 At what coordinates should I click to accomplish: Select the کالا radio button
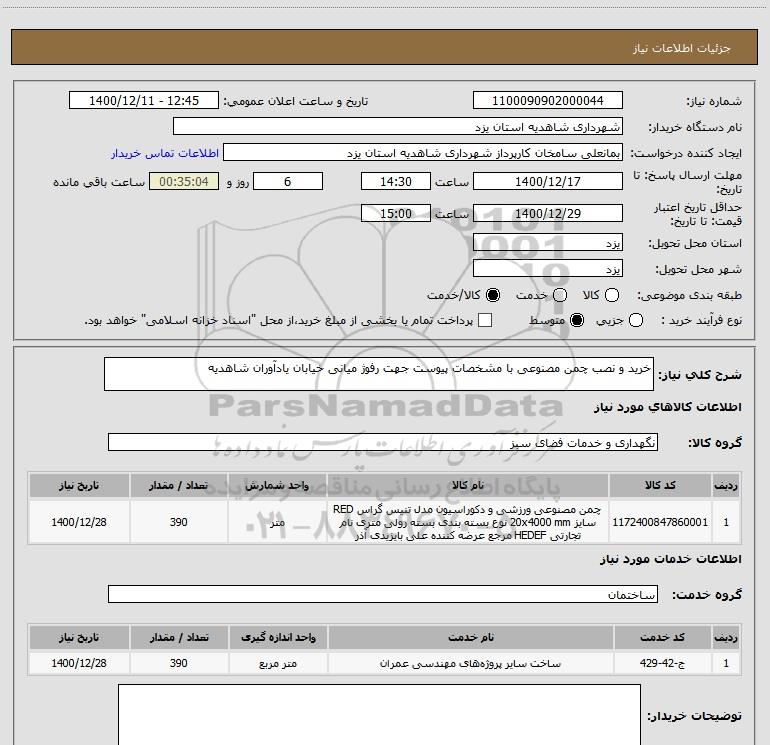pos(612,295)
